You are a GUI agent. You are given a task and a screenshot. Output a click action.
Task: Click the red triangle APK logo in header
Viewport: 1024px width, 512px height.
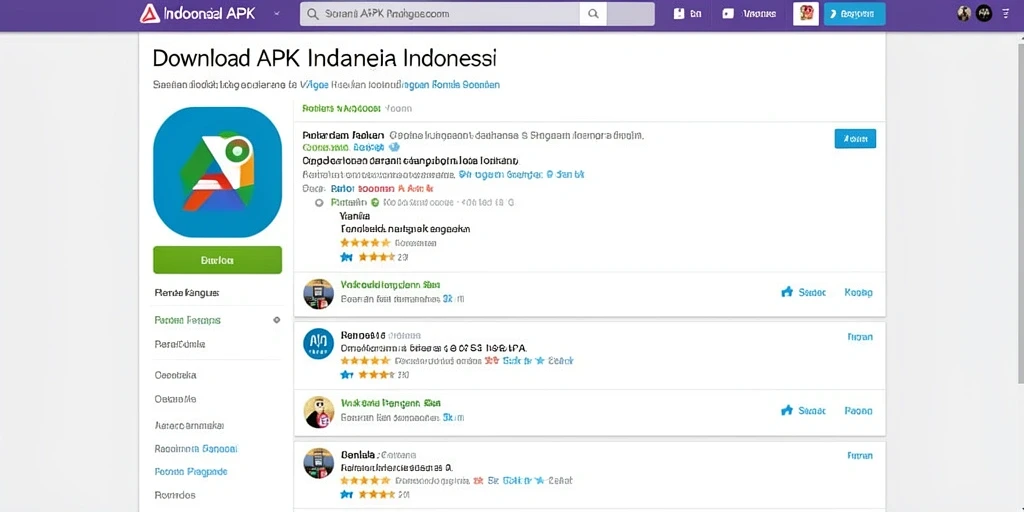(x=150, y=14)
